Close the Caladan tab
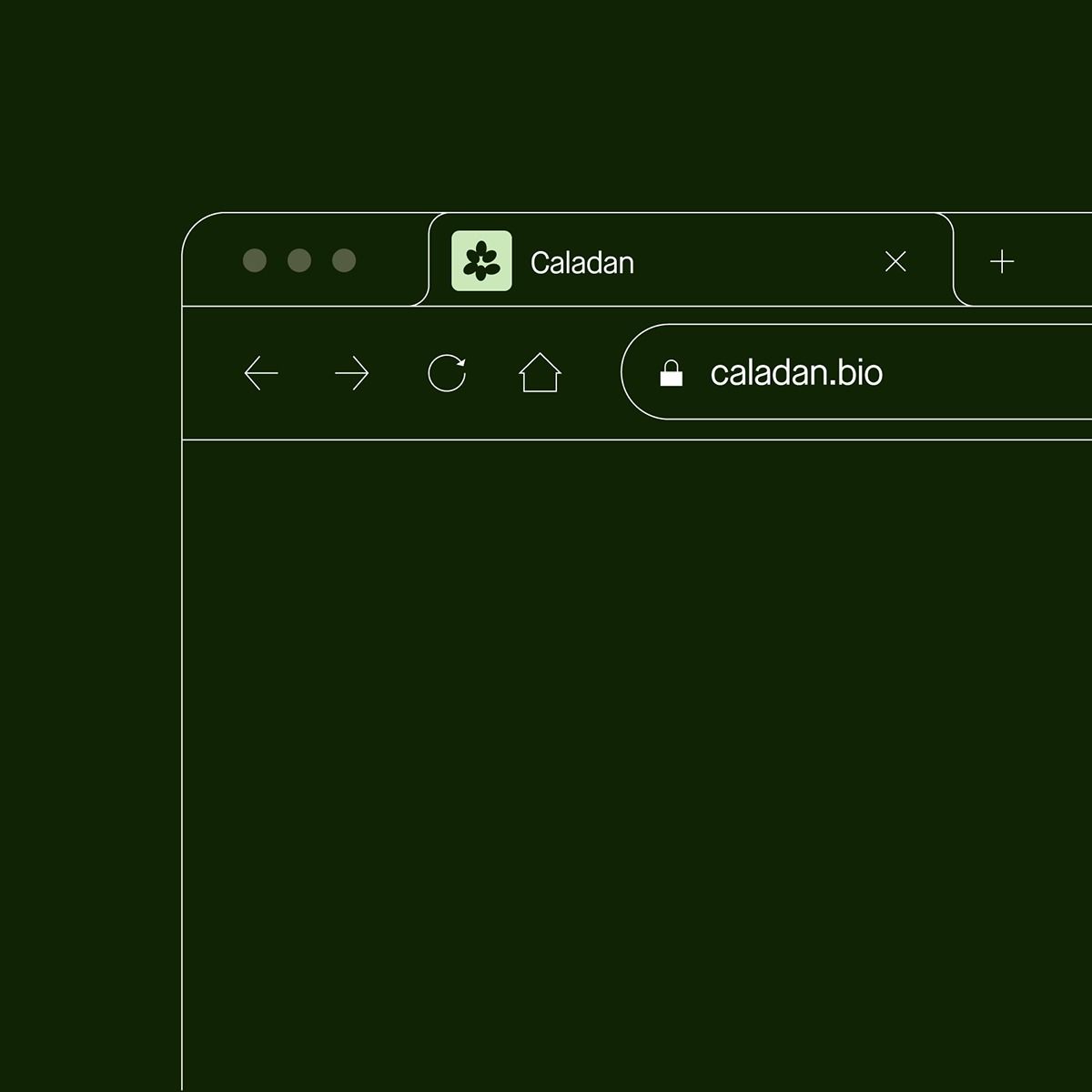Image resolution: width=1092 pixels, height=1092 pixels. click(895, 262)
